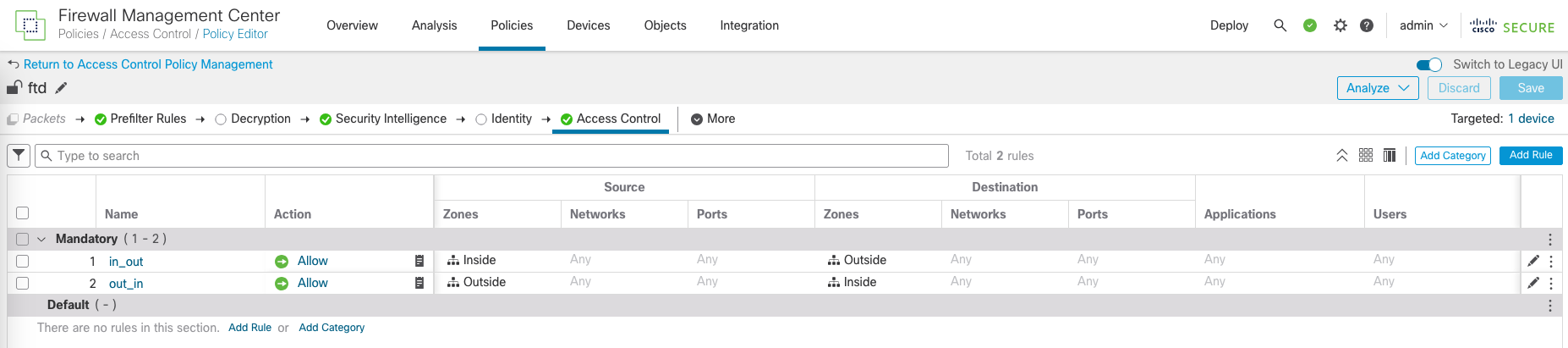The image size is (1568, 348).
Task: Check the checkbox for rule in_out
Action: pos(23,261)
